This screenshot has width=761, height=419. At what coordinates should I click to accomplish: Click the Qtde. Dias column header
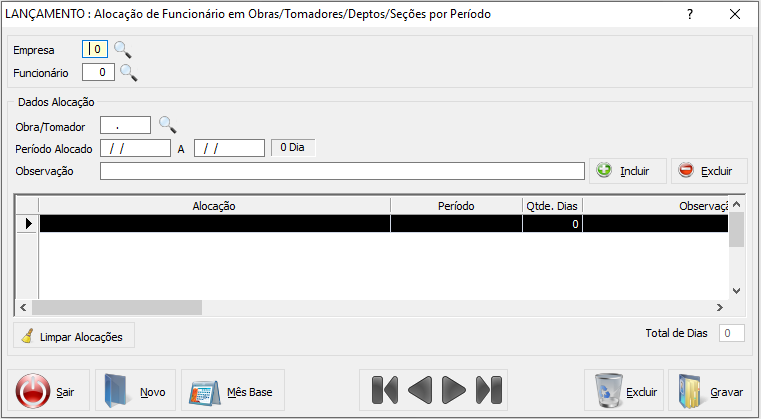(552, 206)
